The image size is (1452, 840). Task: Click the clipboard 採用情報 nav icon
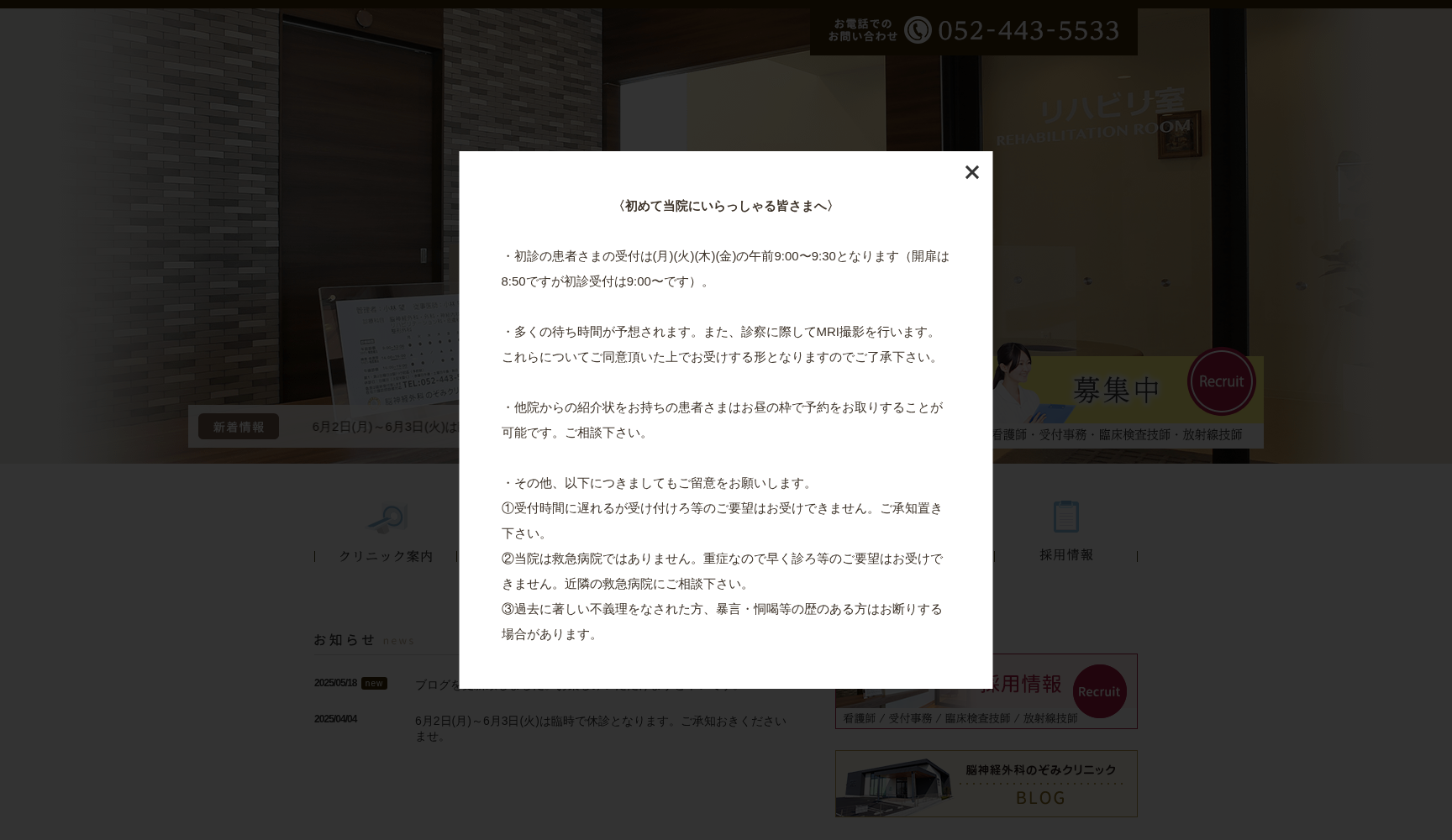pyautogui.click(x=1065, y=517)
